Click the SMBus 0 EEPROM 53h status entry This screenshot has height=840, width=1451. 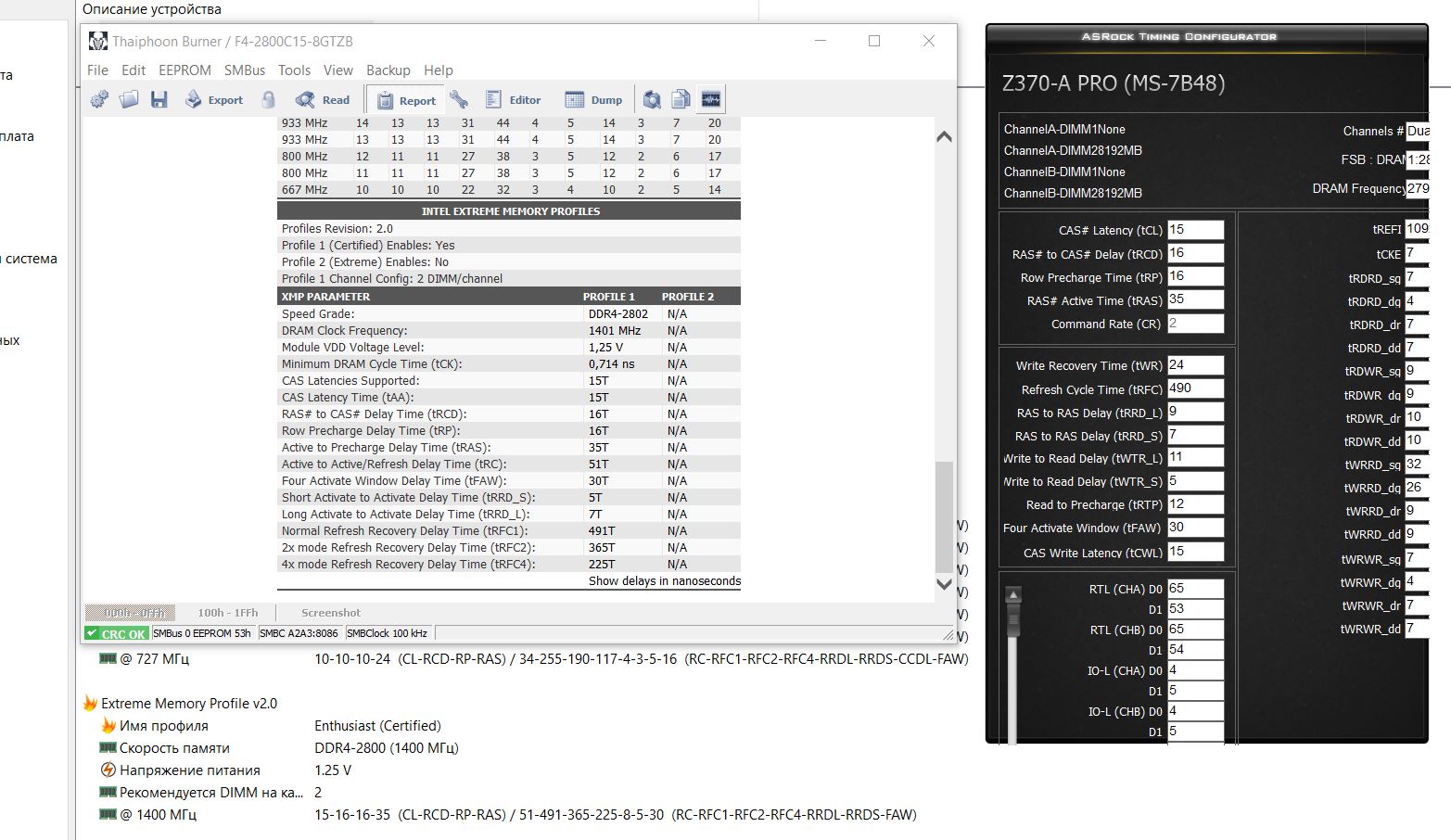point(203,633)
